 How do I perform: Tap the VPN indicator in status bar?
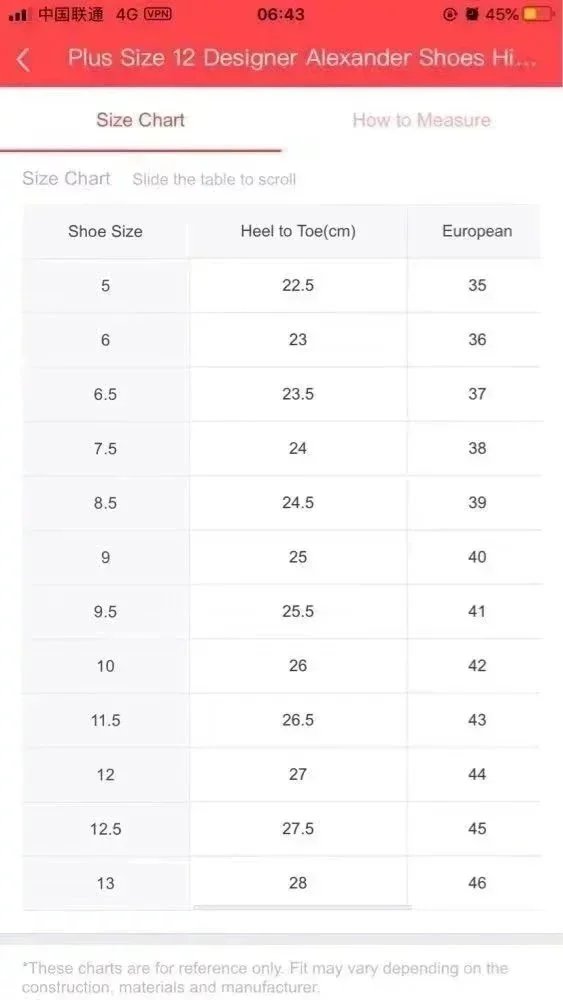(158, 13)
